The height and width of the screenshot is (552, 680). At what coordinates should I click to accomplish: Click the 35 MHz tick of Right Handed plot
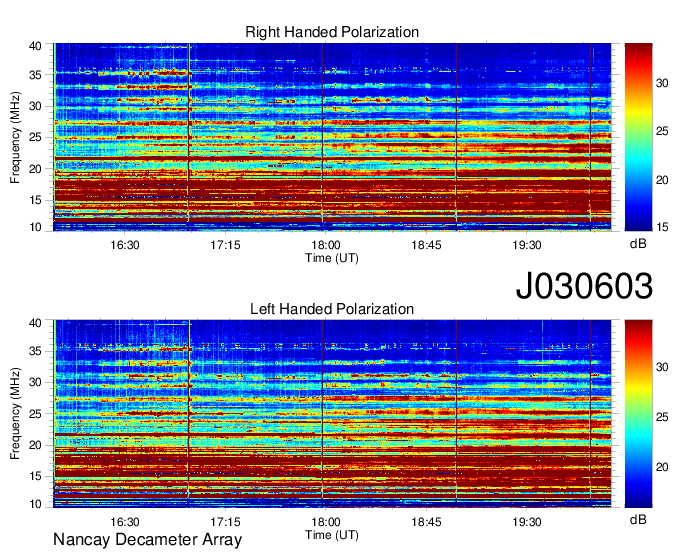tap(35, 75)
